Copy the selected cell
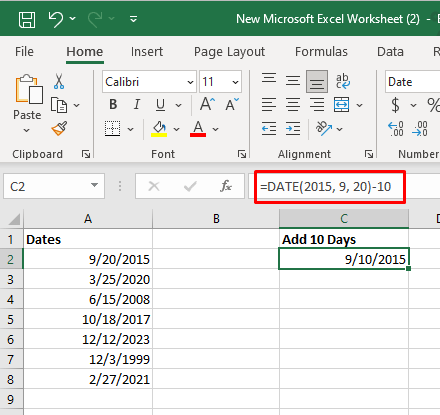Screen dimensions: 440x415 click(59, 105)
